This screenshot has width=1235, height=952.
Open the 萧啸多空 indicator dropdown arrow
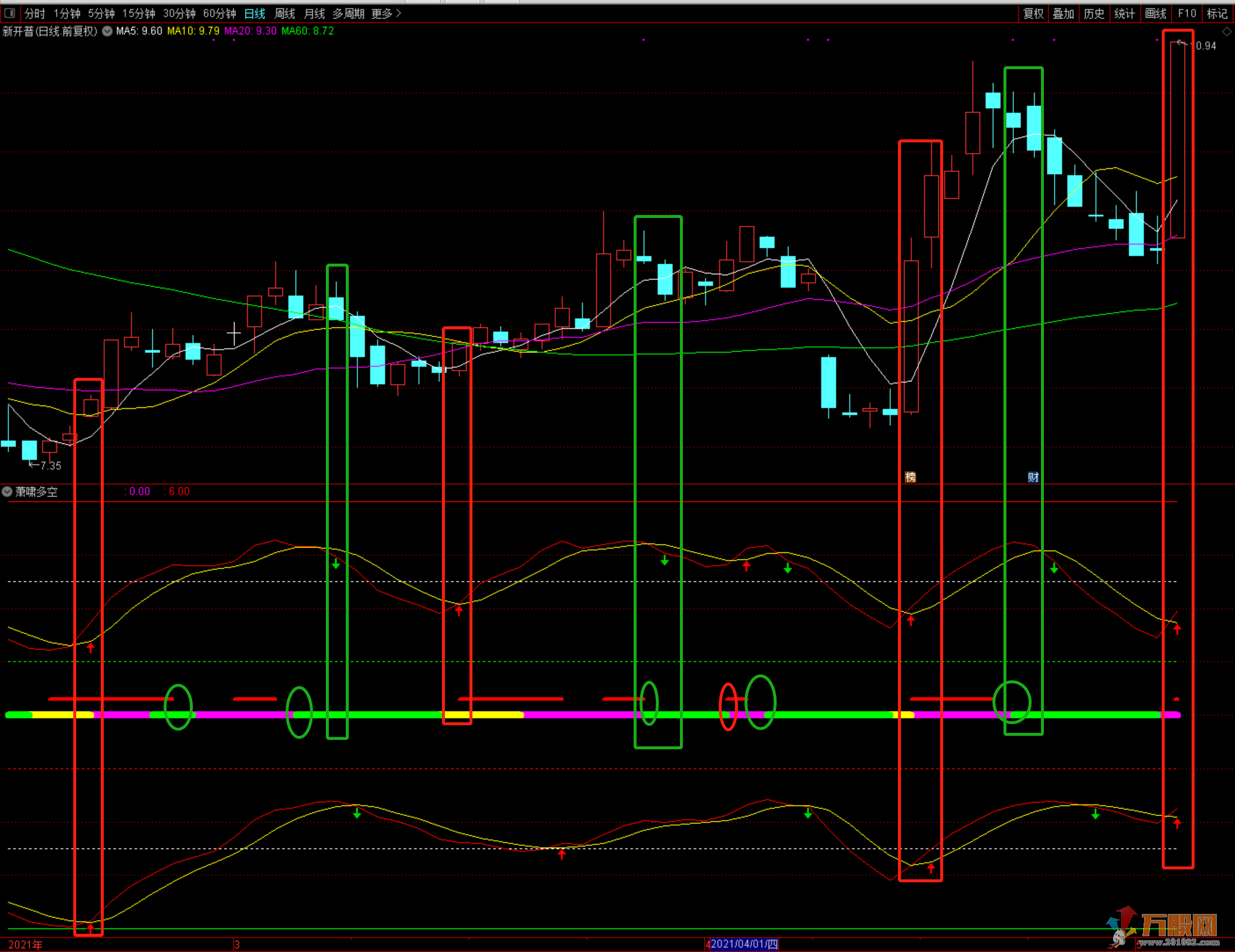(7, 492)
